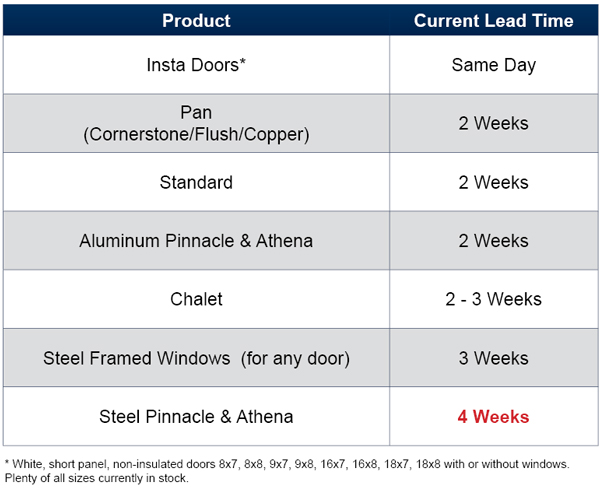Select the Steel Pinnacle & Athena cell

(196, 416)
